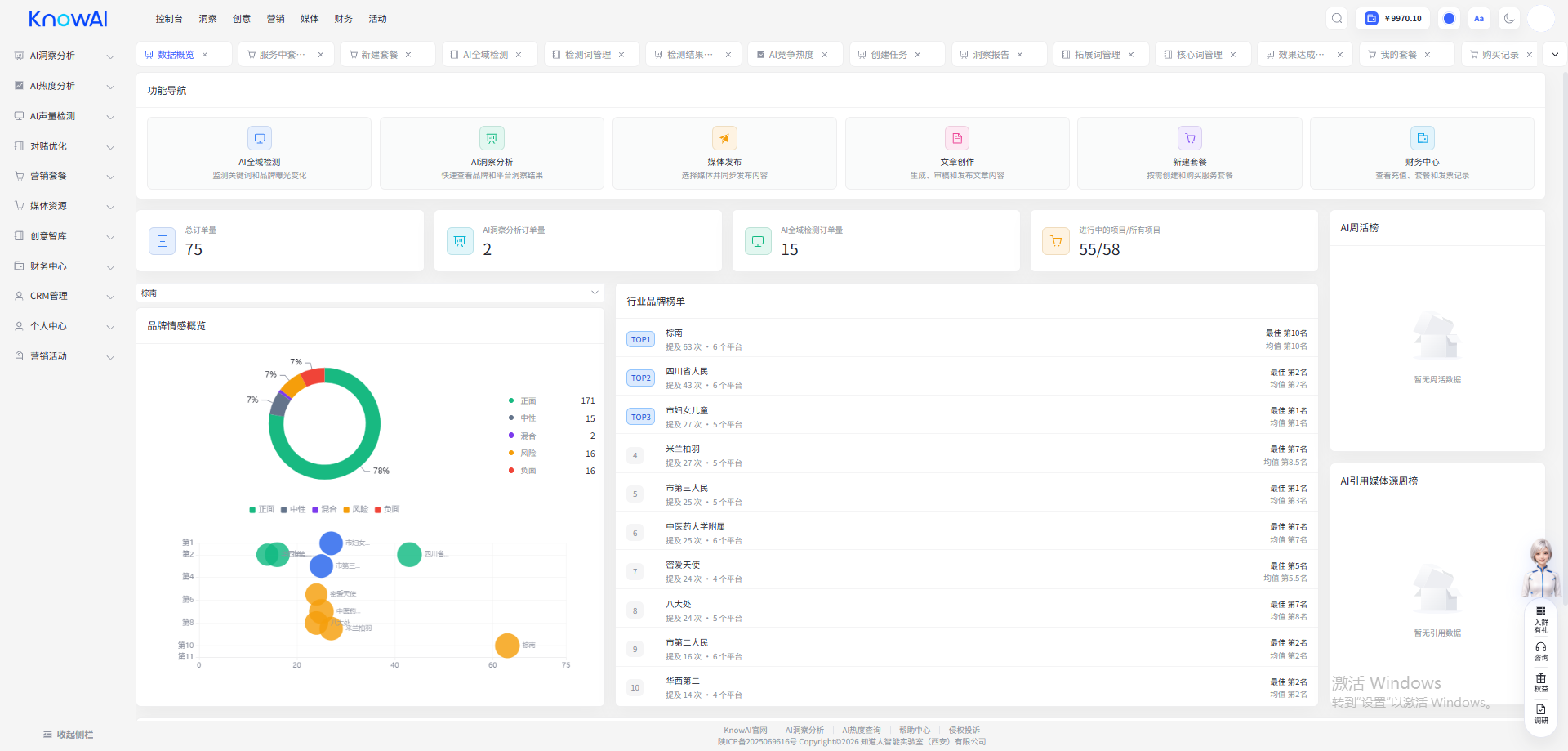The width and height of the screenshot is (1568, 751).
Task: Expand AI热度分析 sidebar section
Action: (x=65, y=86)
